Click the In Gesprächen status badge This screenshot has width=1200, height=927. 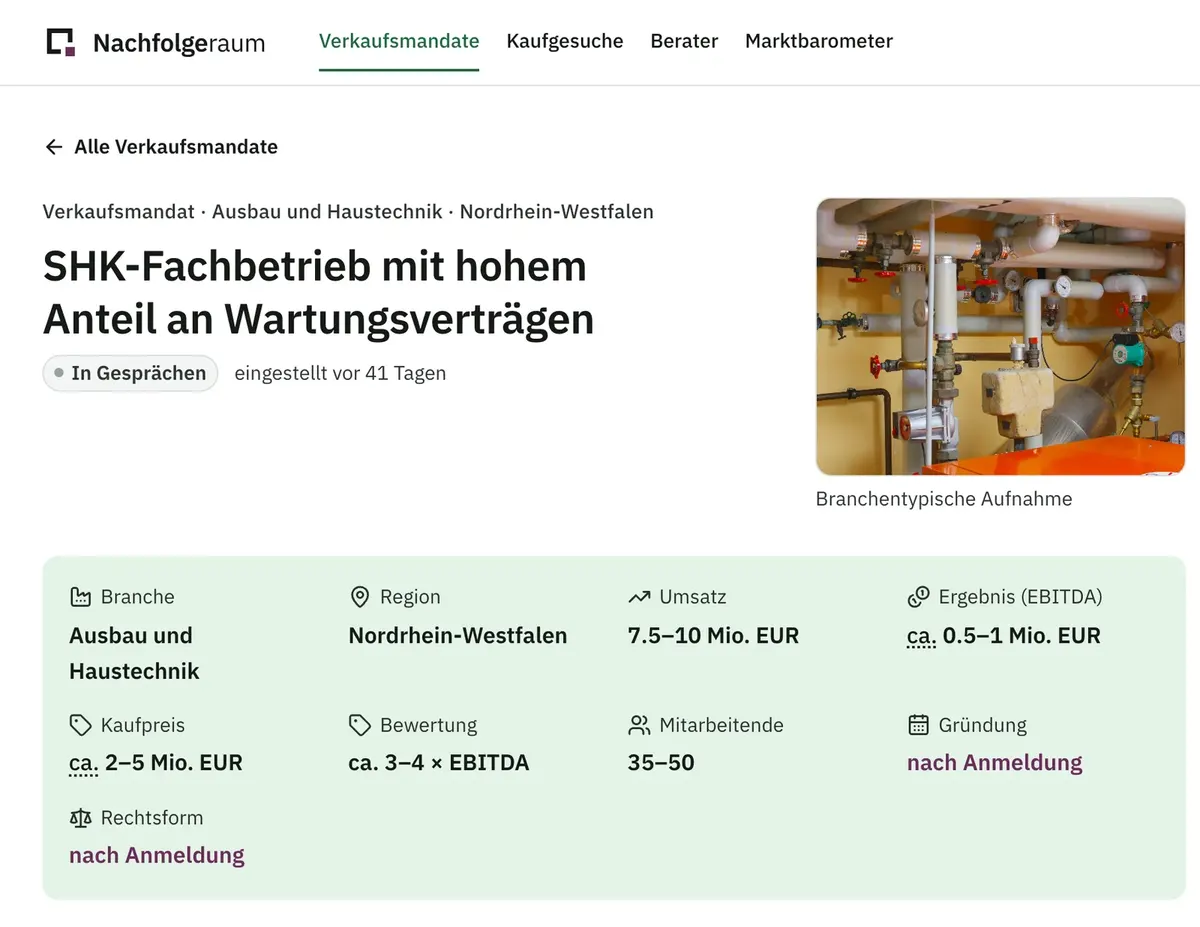(x=130, y=373)
